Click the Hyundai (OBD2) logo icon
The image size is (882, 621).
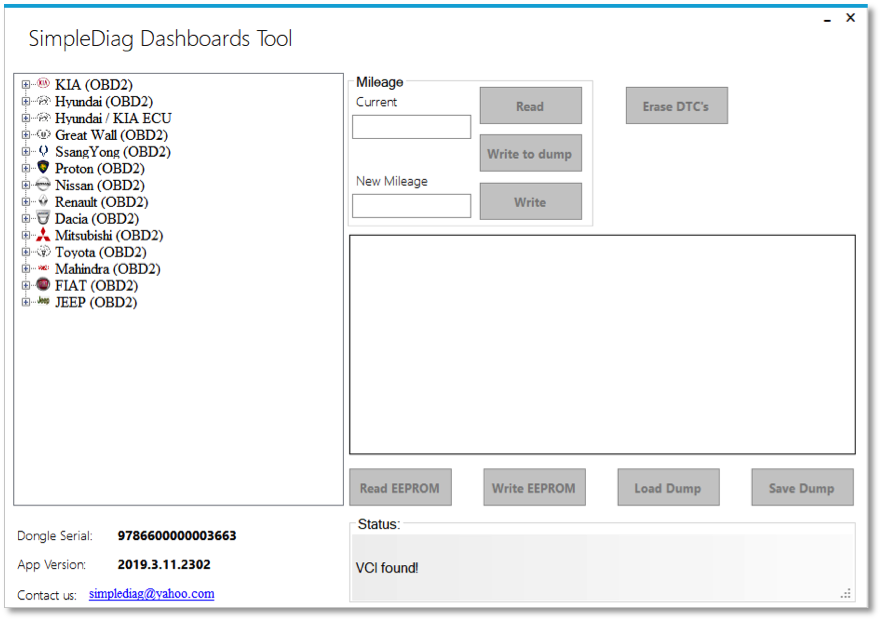coord(43,101)
